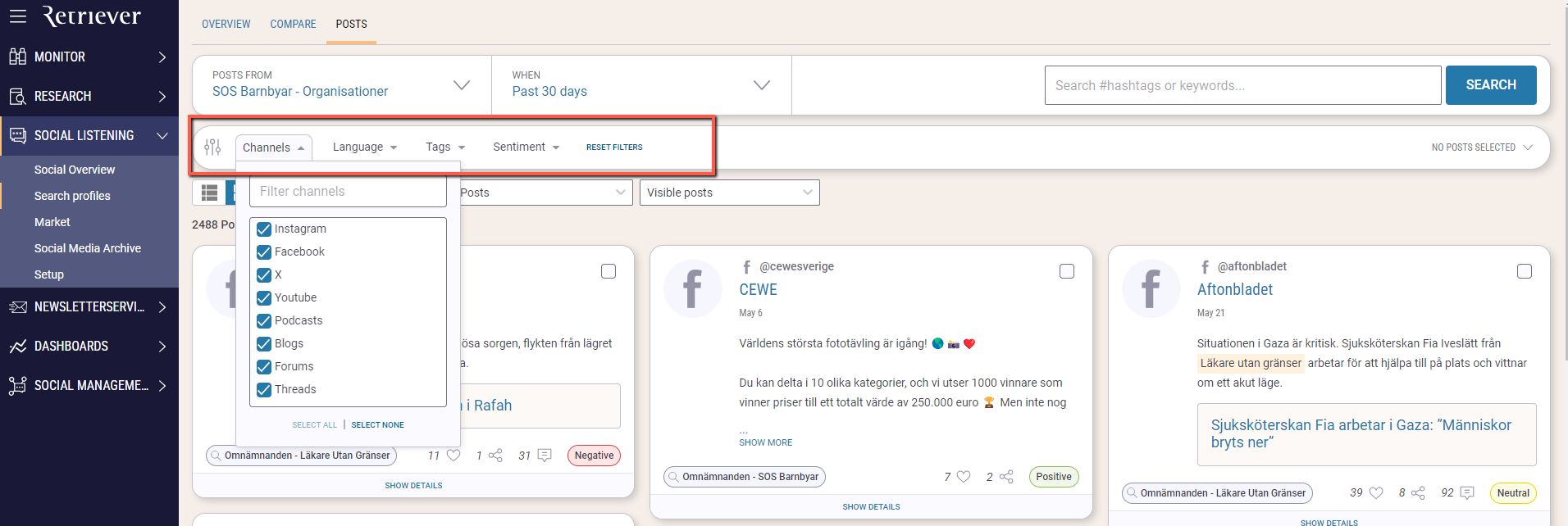The width and height of the screenshot is (1568, 526).
Task: Click the CEWE Facebook avatar
Action: pos(693,288)
